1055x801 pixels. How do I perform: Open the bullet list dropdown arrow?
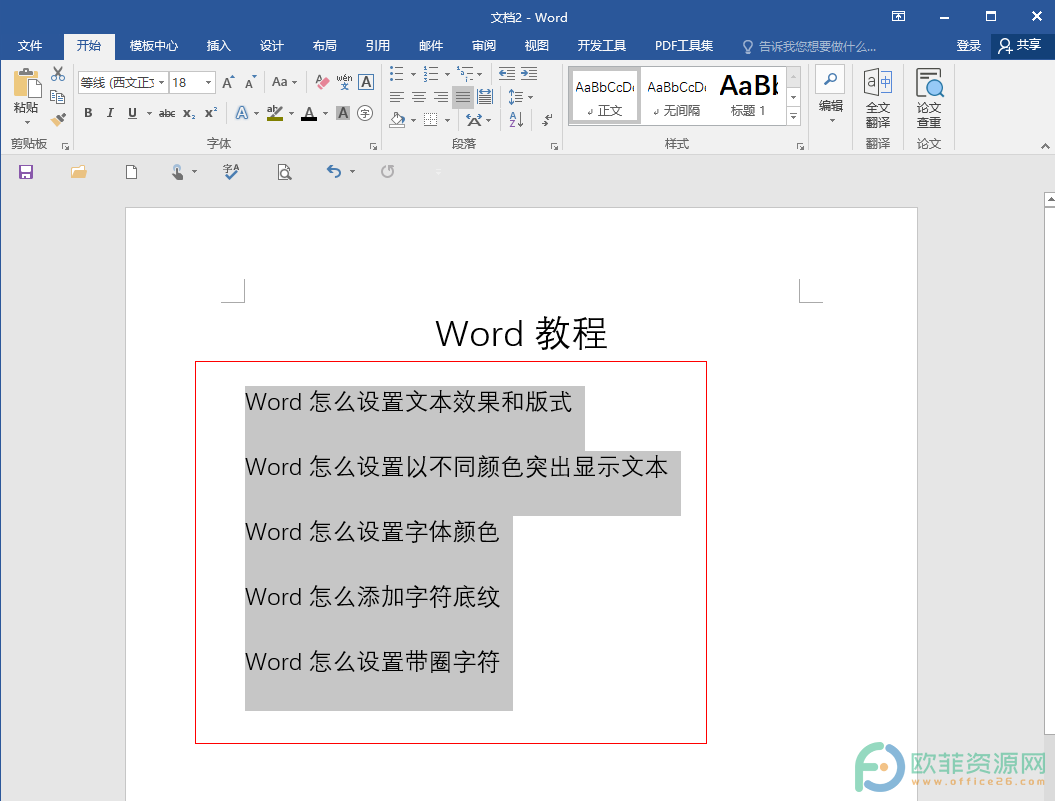(x=413, y=74)
